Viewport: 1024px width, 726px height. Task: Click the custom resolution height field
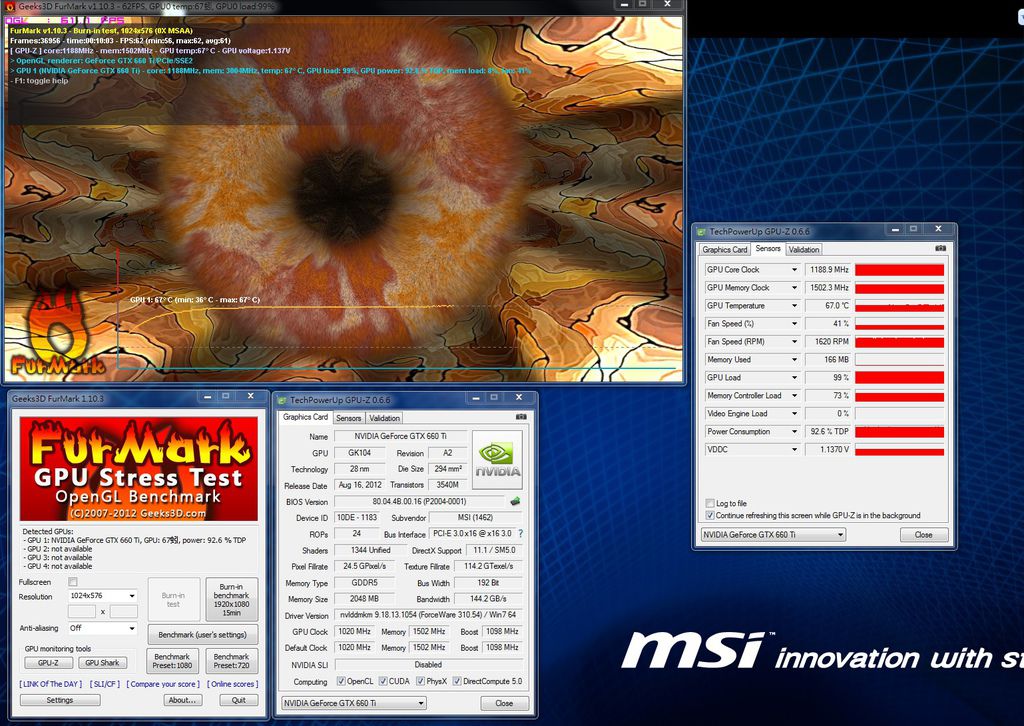(123, 612)
